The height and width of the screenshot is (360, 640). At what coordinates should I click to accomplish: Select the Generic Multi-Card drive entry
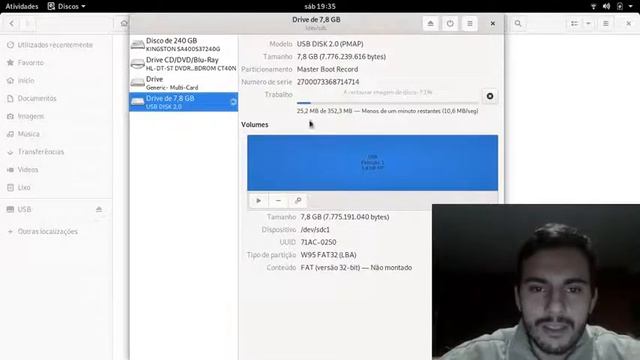183,83
